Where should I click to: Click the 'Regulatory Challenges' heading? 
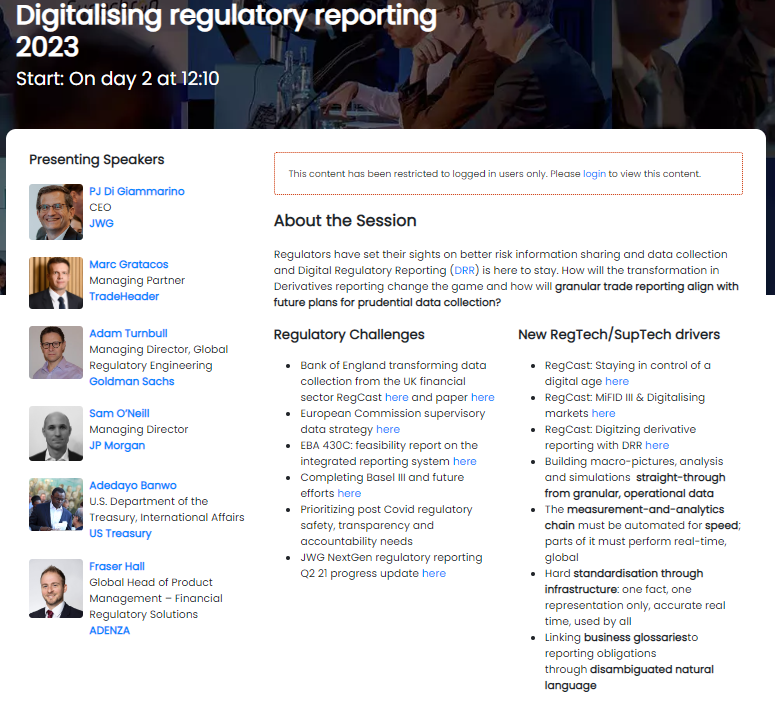(x=349, y=335)
